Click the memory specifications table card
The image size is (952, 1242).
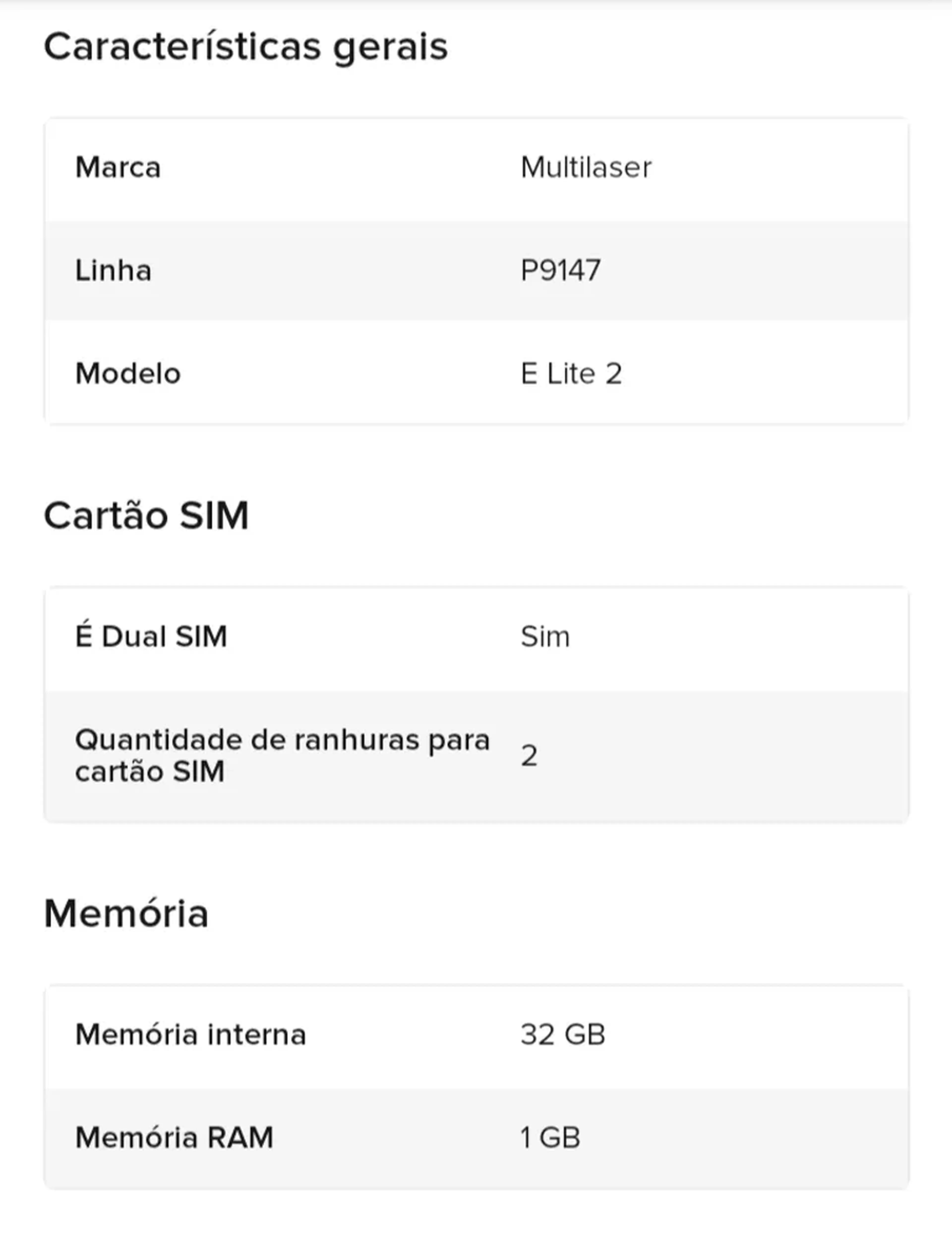pos(476,1087)
